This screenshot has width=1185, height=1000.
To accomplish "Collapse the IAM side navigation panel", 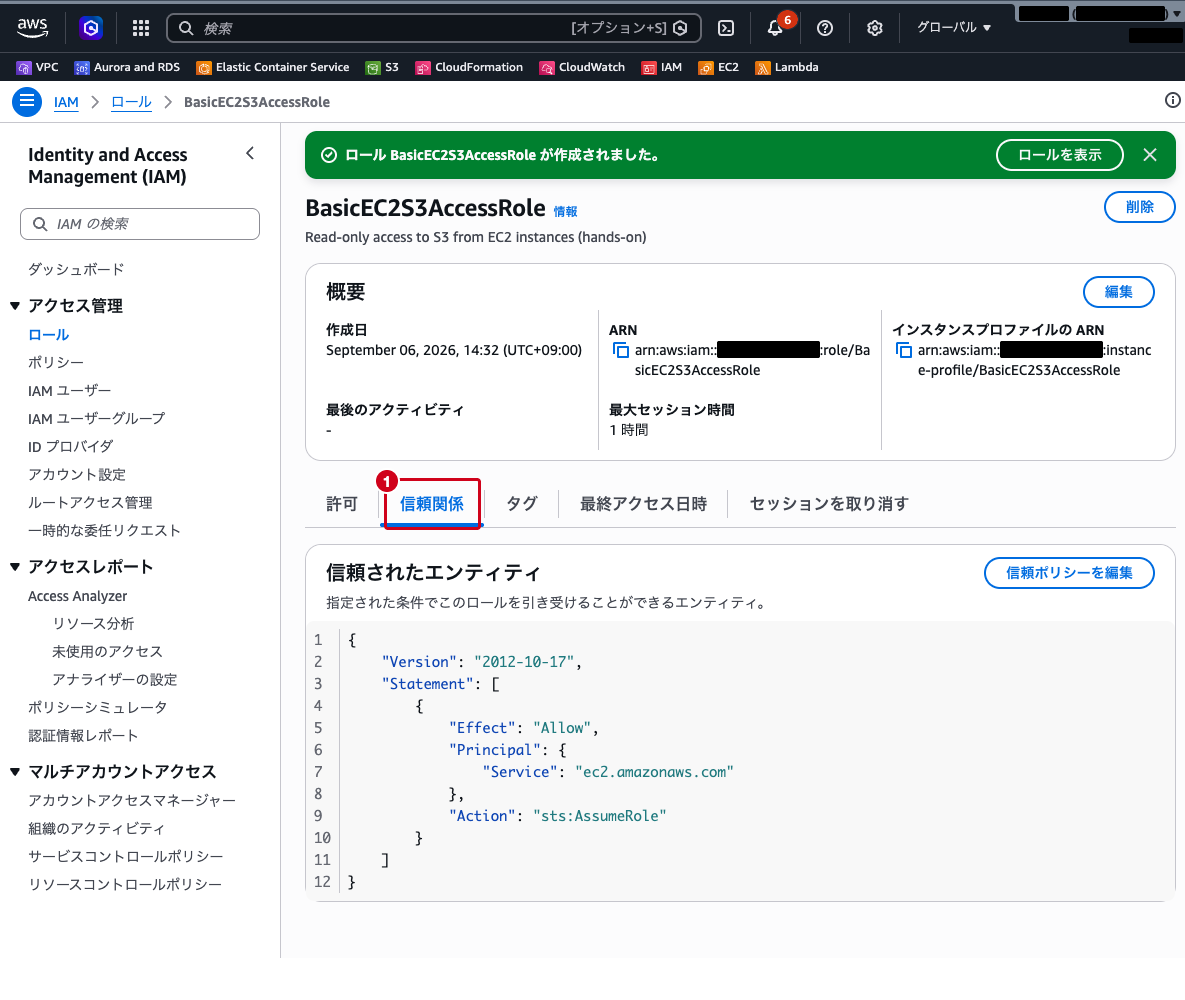I will click(250, 153).
